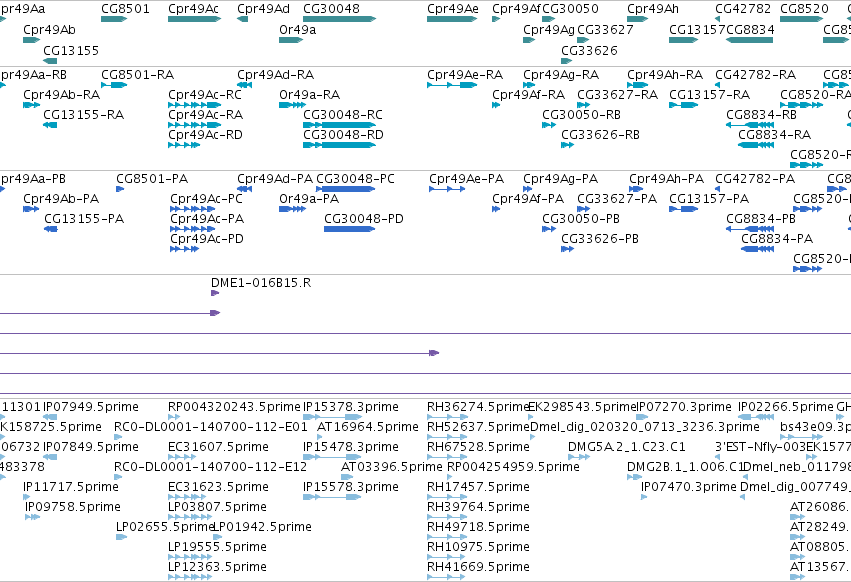The width and height of the screenshot is (851, 582).
Task: Select protein Cpr49Ac-PC
Action: click(x=206, y=199)
